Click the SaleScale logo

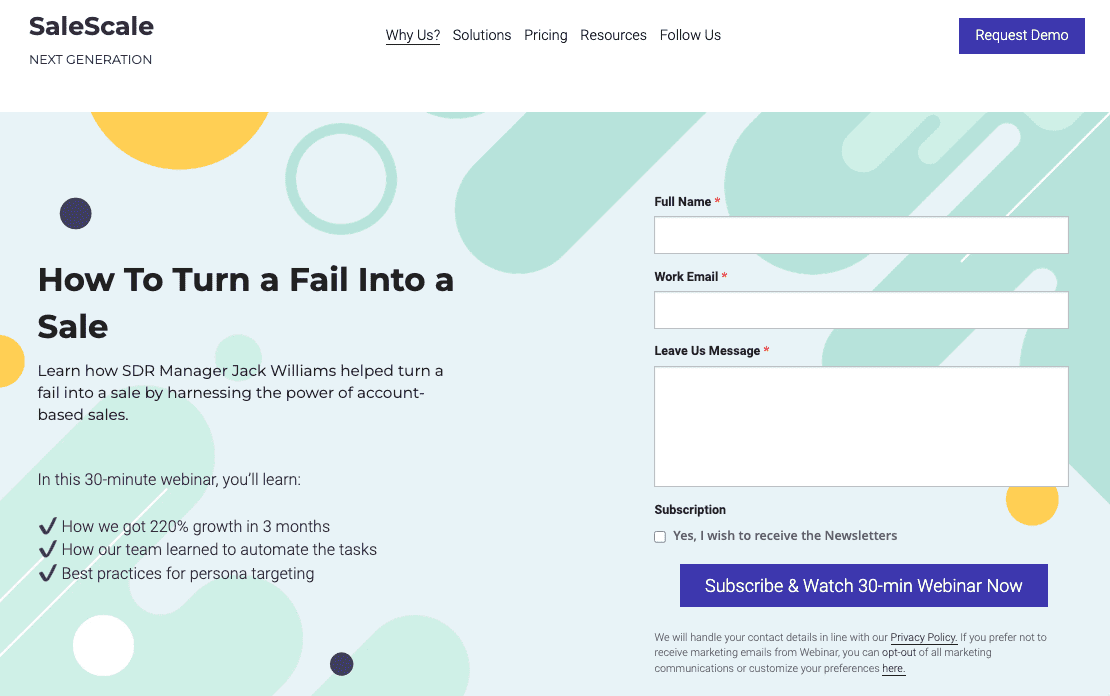point(91,26)
